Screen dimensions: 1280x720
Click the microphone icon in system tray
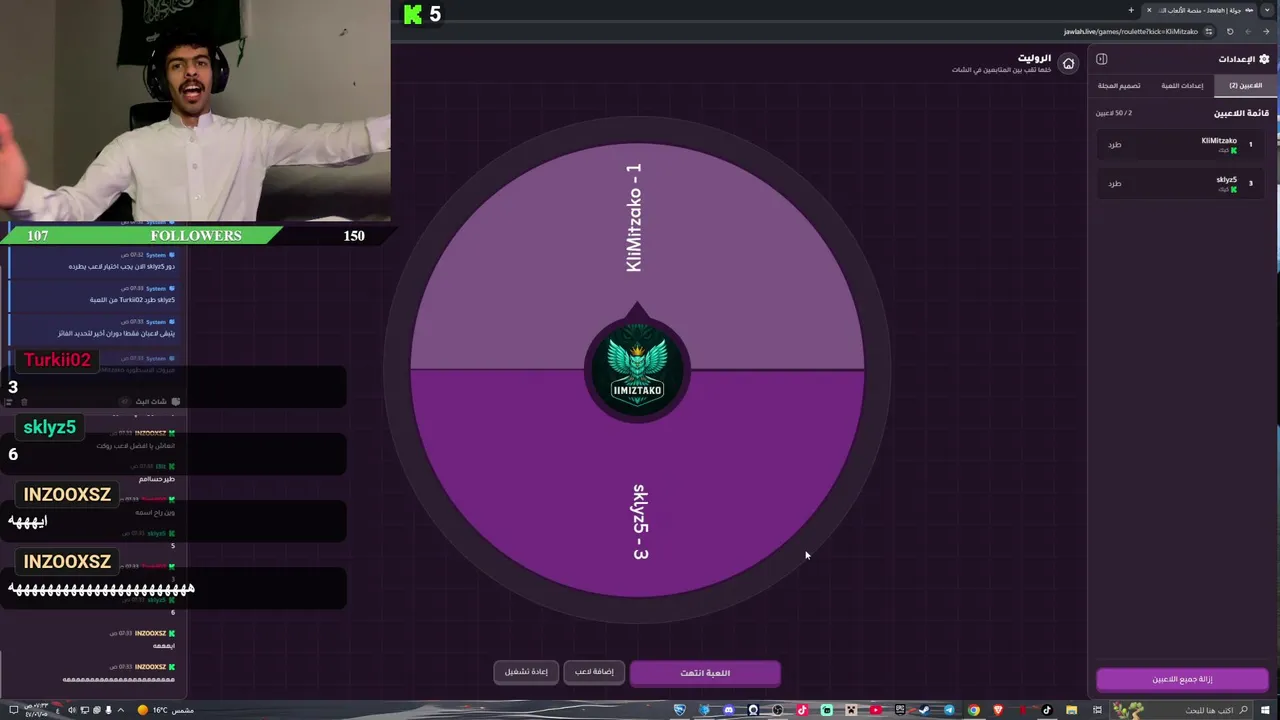click(108, 710)
